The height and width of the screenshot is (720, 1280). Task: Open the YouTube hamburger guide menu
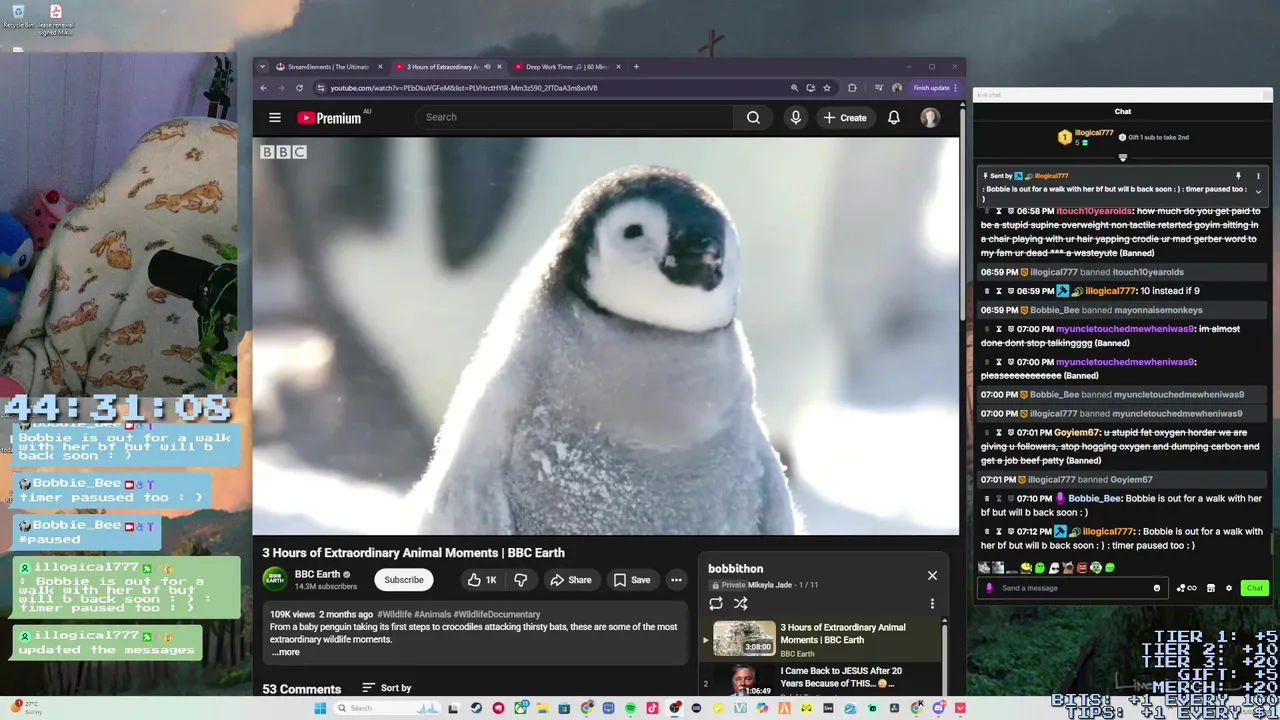coord(275,117)
